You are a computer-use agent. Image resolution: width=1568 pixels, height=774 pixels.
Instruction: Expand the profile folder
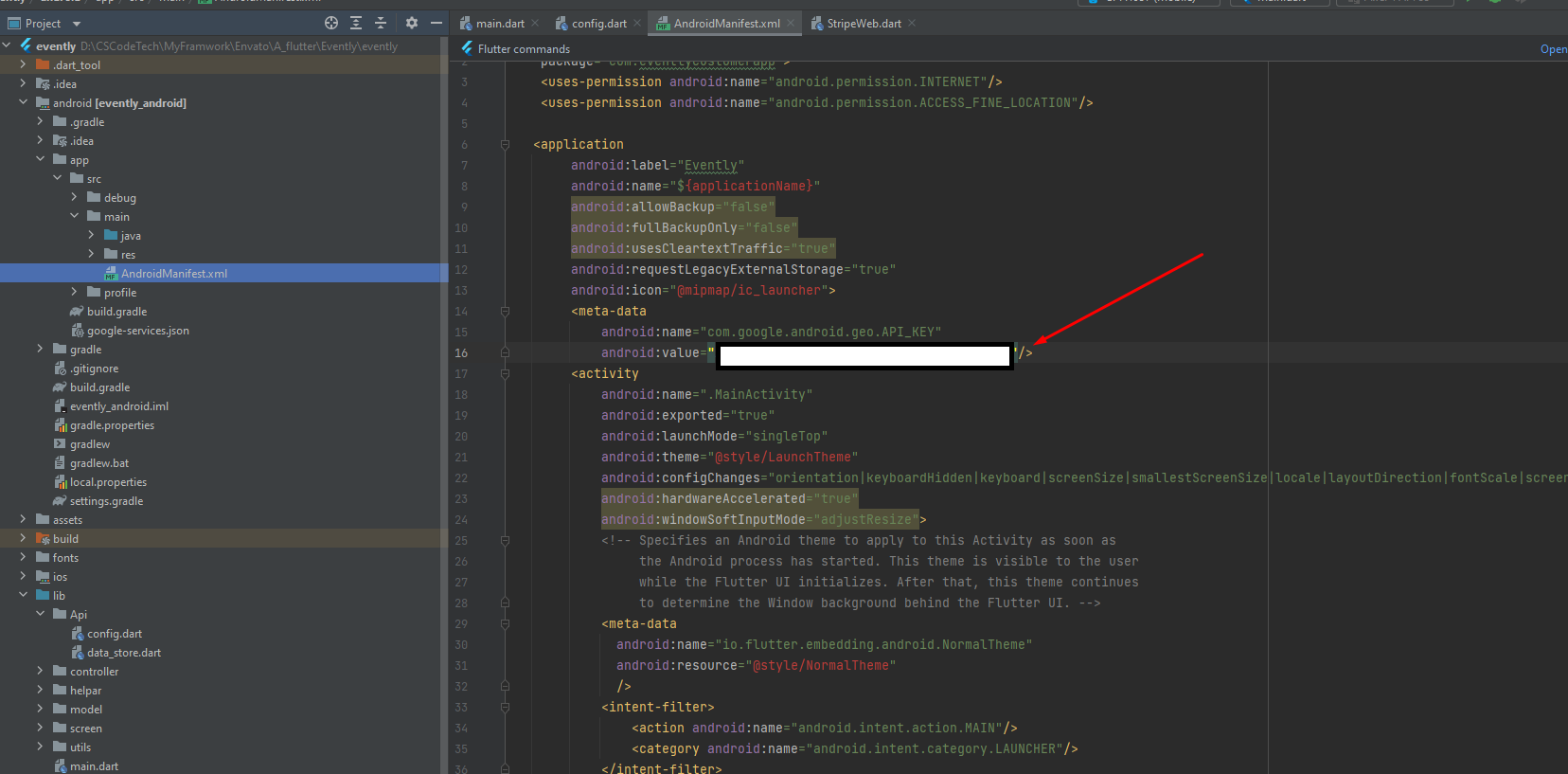[x=74, y=292]
